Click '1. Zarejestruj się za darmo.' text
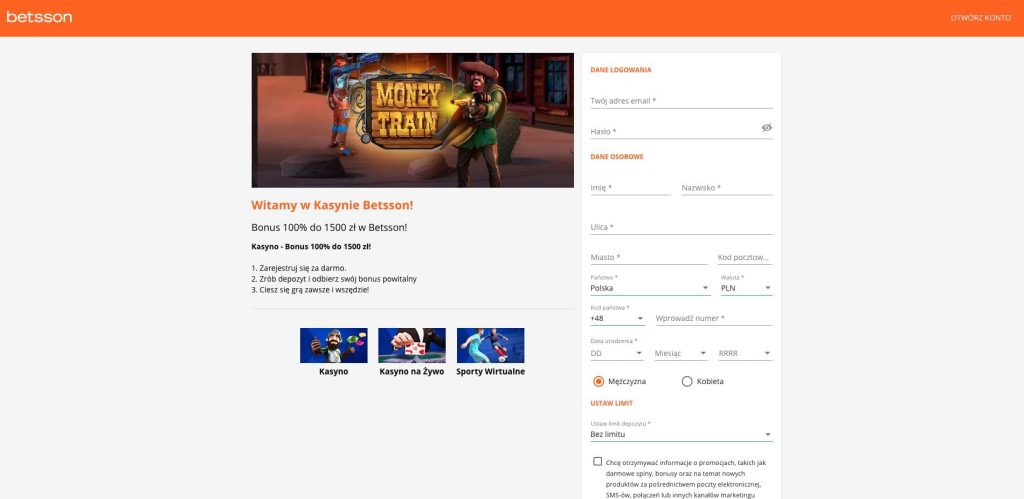 tap(299, 268)
